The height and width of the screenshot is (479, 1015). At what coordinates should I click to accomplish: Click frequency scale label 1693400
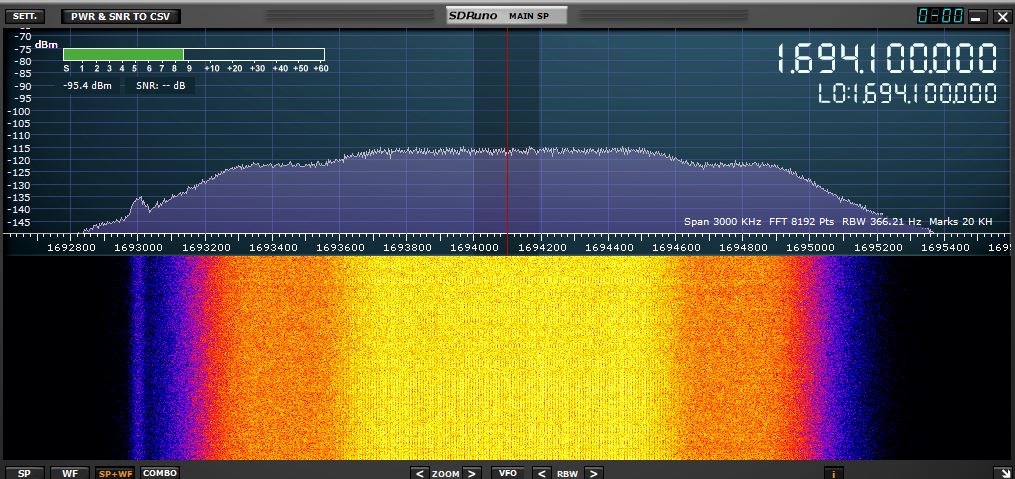[273, 247]
